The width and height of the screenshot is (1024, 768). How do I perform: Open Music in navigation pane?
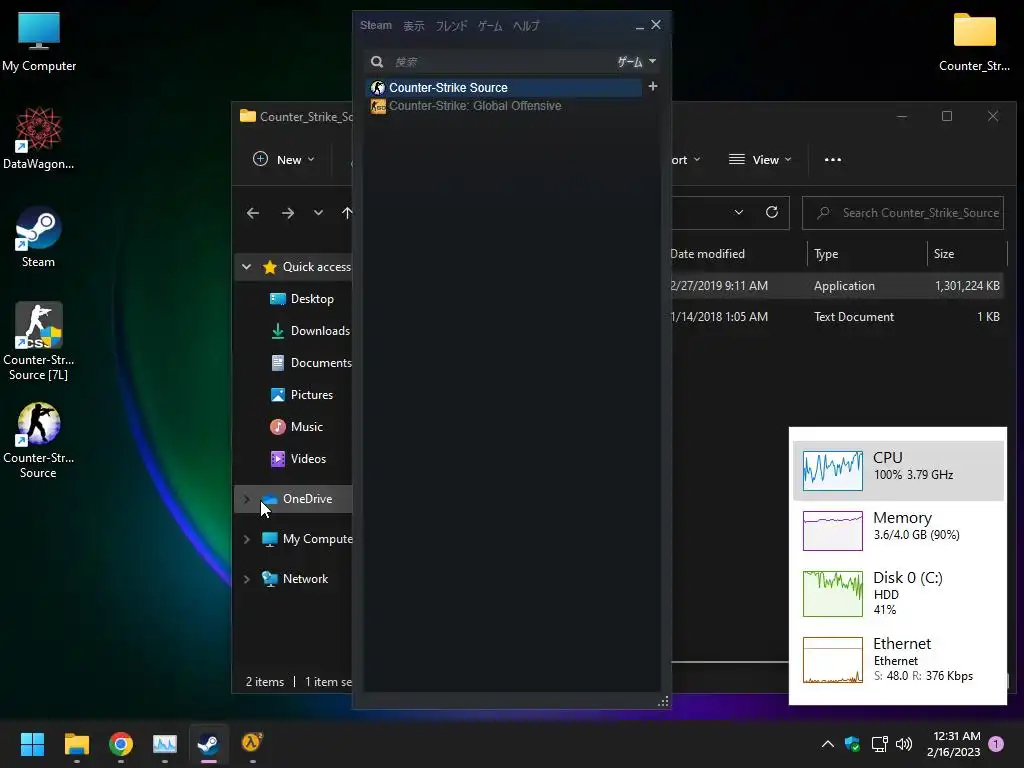coord(296,426)
